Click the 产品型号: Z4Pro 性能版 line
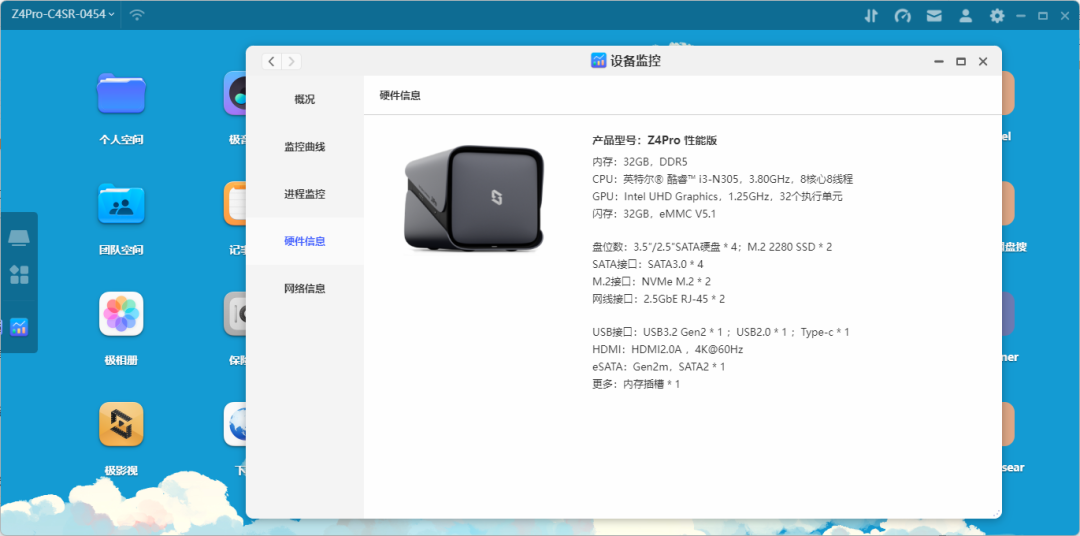 654,141
